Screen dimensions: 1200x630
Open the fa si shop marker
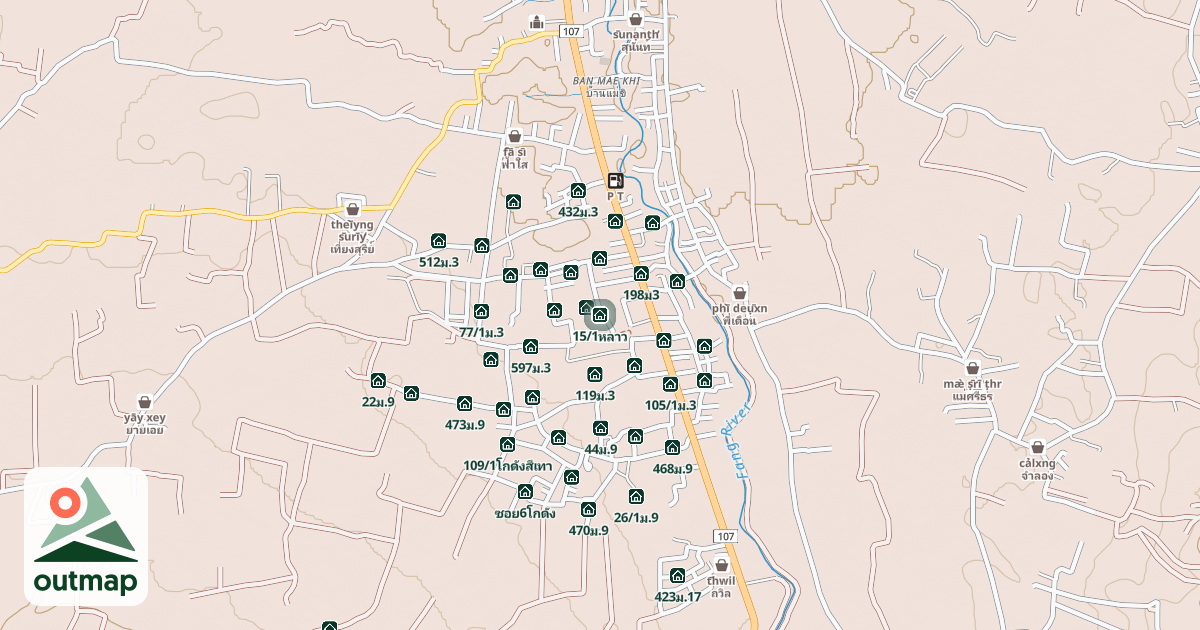point(515,136)
